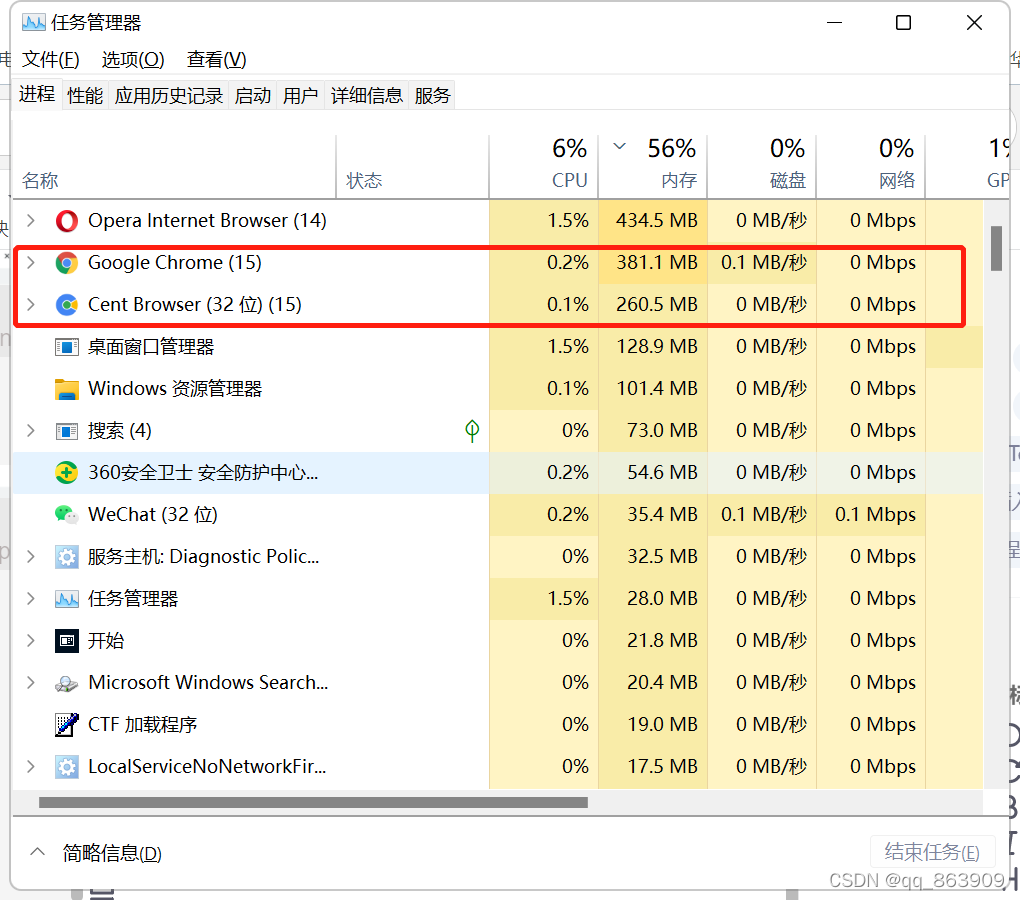This screenshot has width=1020, height=900.
Task: Select the 进程 tab
Action: pos(36,94)
